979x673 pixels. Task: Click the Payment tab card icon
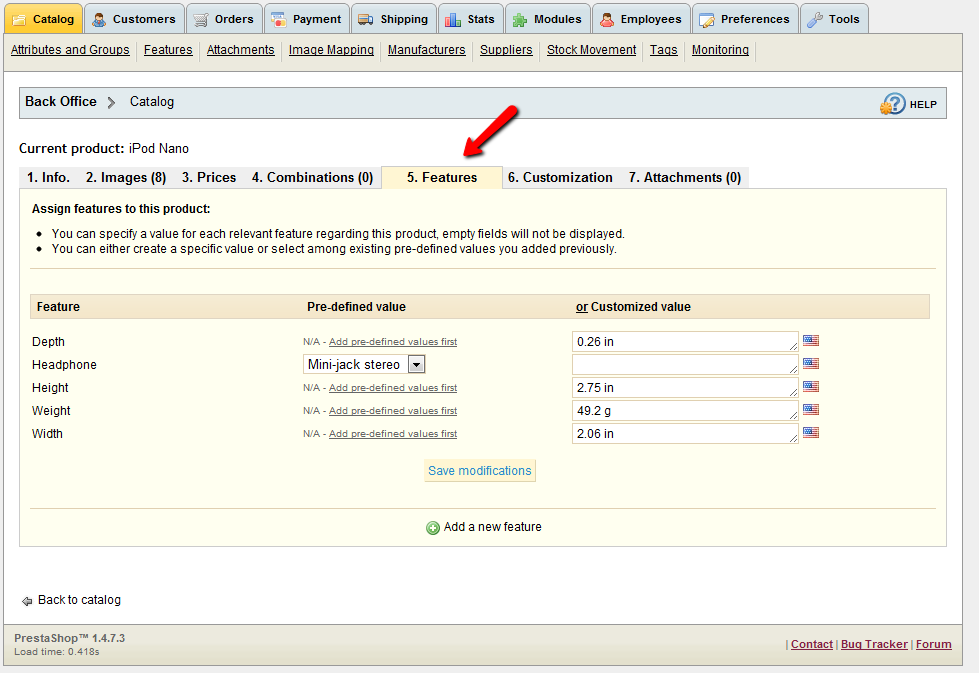pyautogui.click(x=278, y=20)
